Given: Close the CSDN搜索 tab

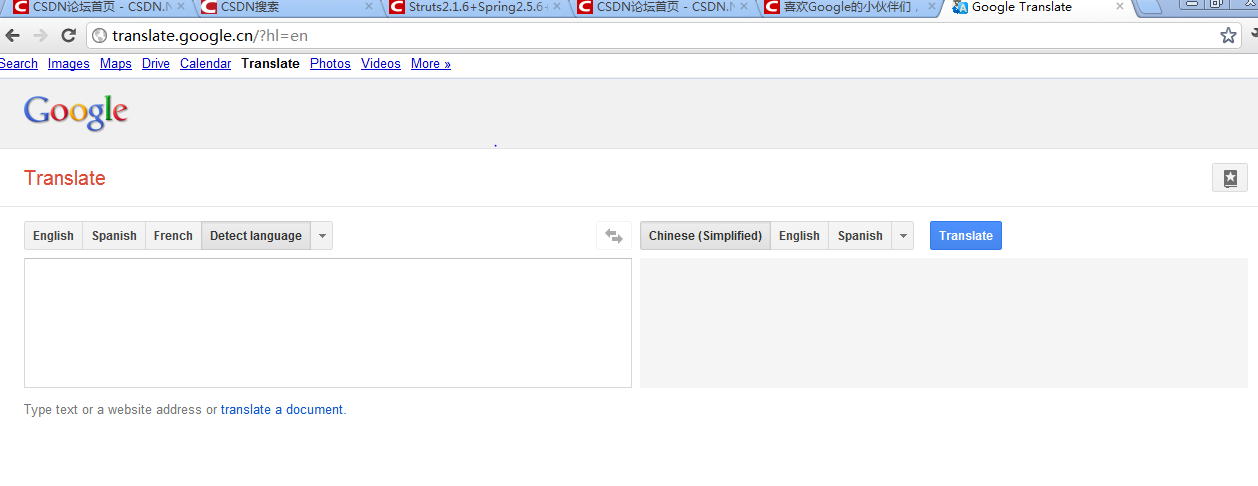Looking at the screenshot, I should pos(368,7).
